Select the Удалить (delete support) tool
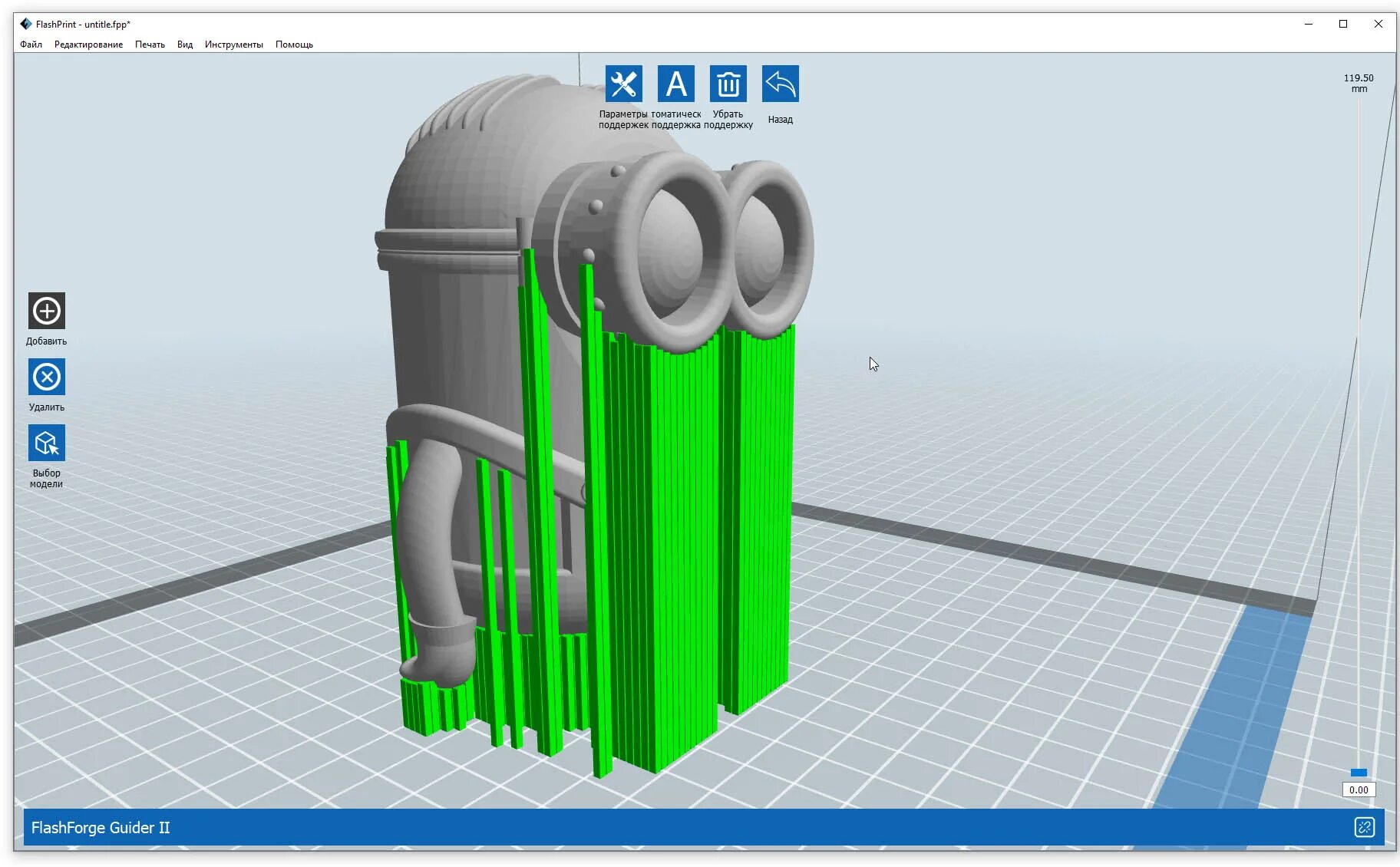The image size is (1400, 867). pyautogui.click(x=47, y=377)
